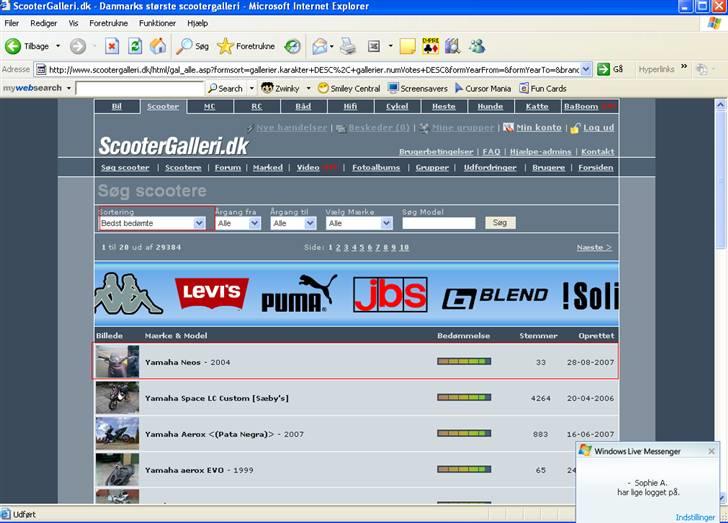
Task: Click the Refresh page icon
Action: tap(134, 46)
